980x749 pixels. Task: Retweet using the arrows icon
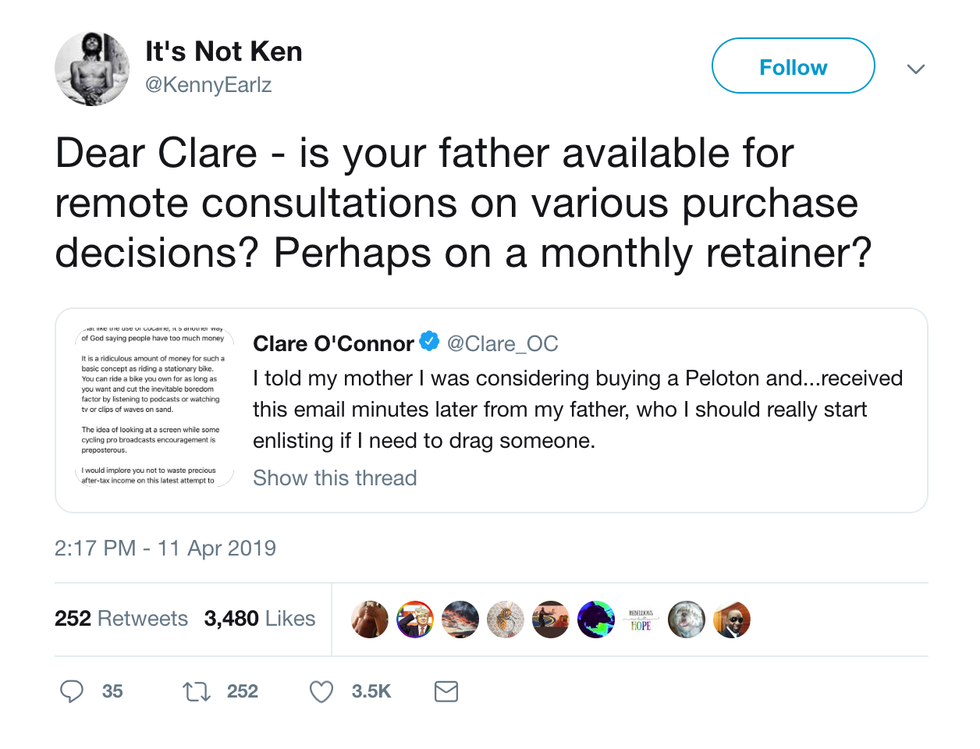click(195, 691)
